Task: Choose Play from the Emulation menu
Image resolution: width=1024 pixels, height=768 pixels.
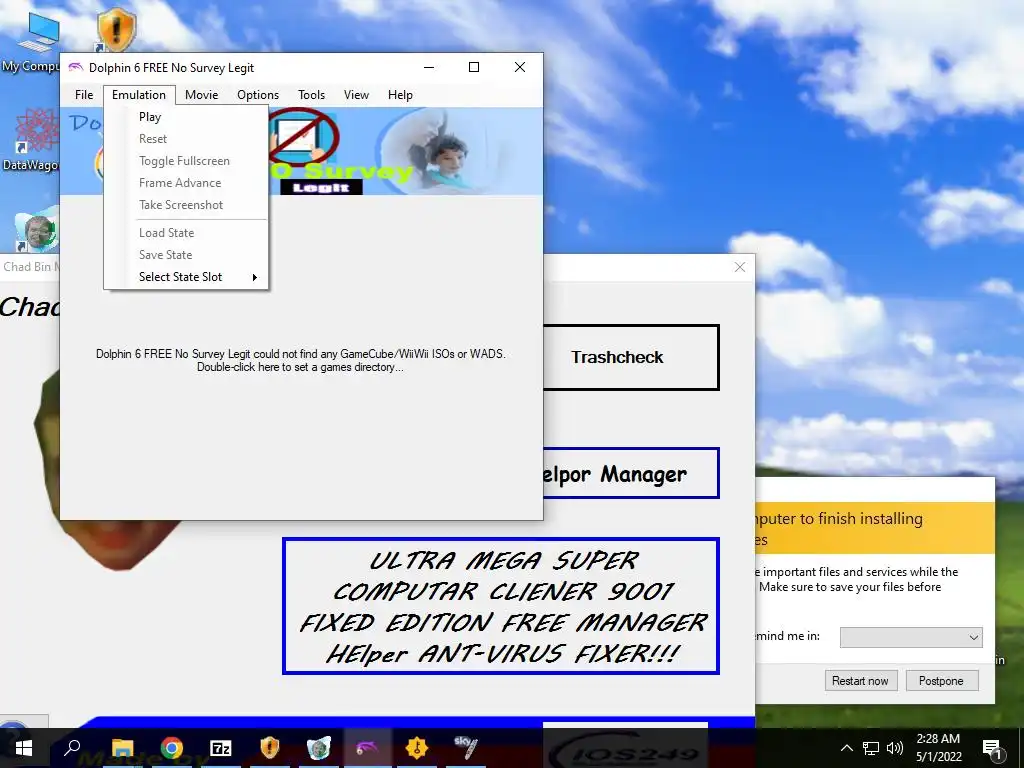Action: tap(186, 117)
